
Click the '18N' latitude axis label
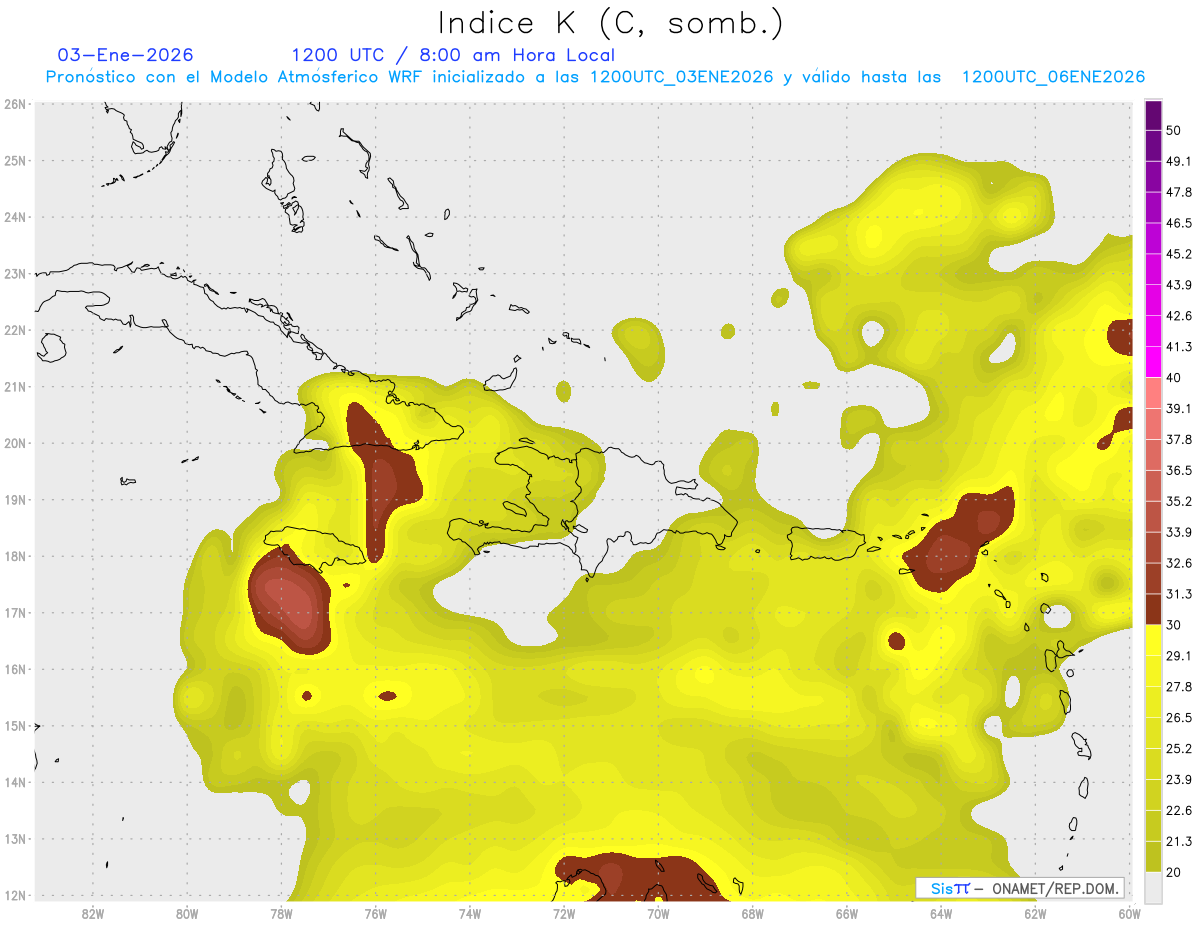[x=15, y=556]
